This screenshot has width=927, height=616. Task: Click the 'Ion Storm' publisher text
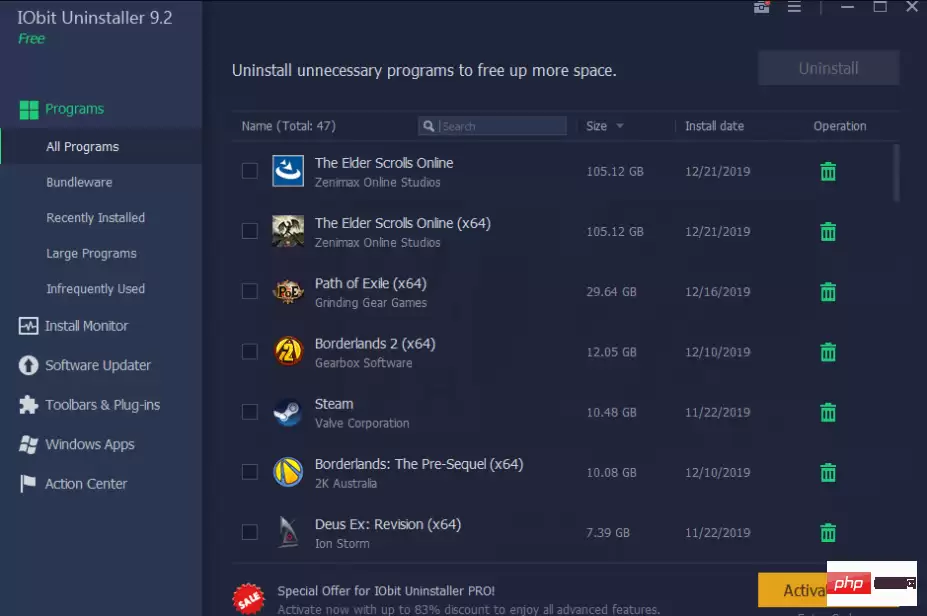[x=342, y=544]
